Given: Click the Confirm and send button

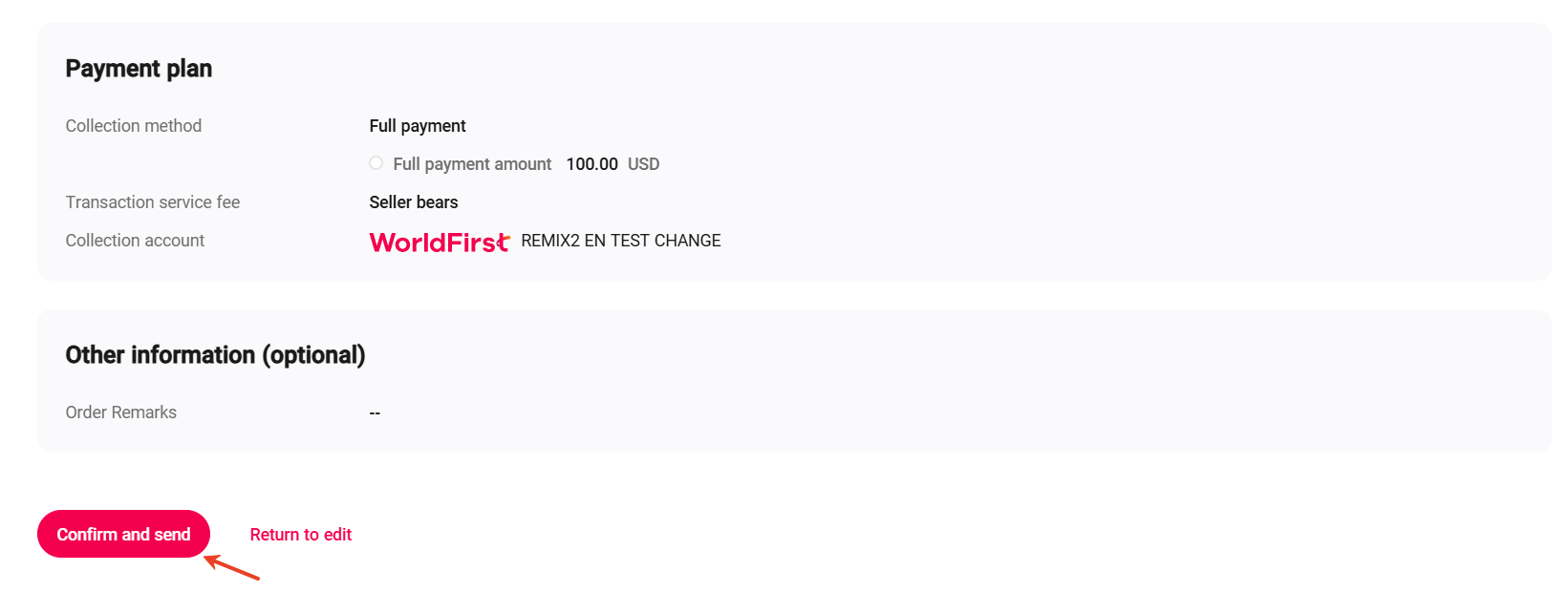Looking at the screenshot, I should [123, 534].
